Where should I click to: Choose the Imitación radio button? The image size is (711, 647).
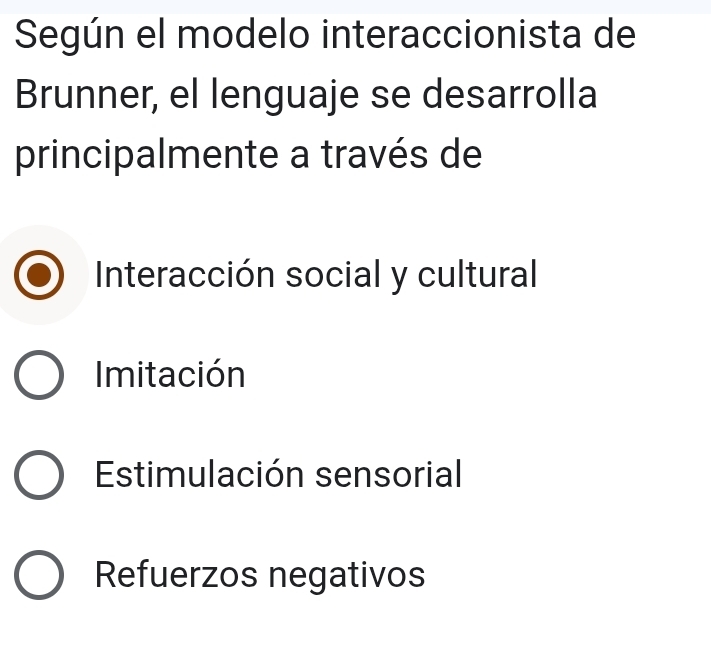[x=39, y=376]
